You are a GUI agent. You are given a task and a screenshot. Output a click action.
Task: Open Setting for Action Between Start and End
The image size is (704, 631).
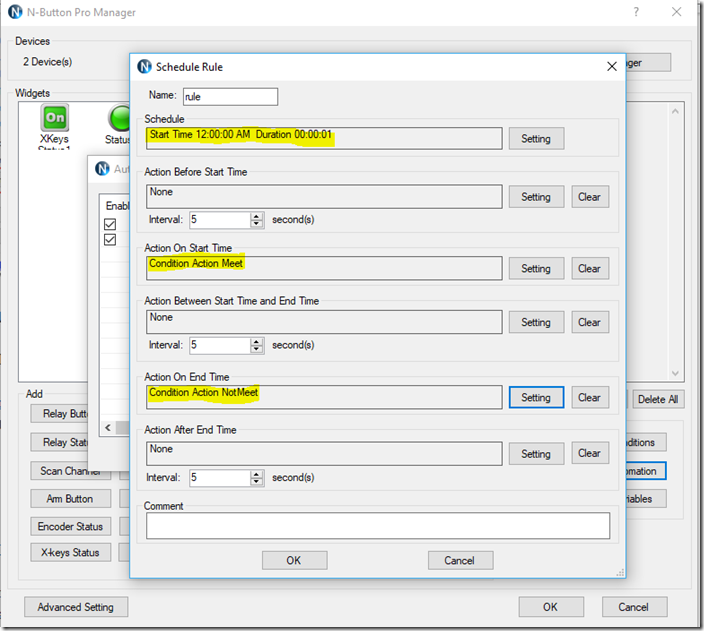(x=536, y=322)
